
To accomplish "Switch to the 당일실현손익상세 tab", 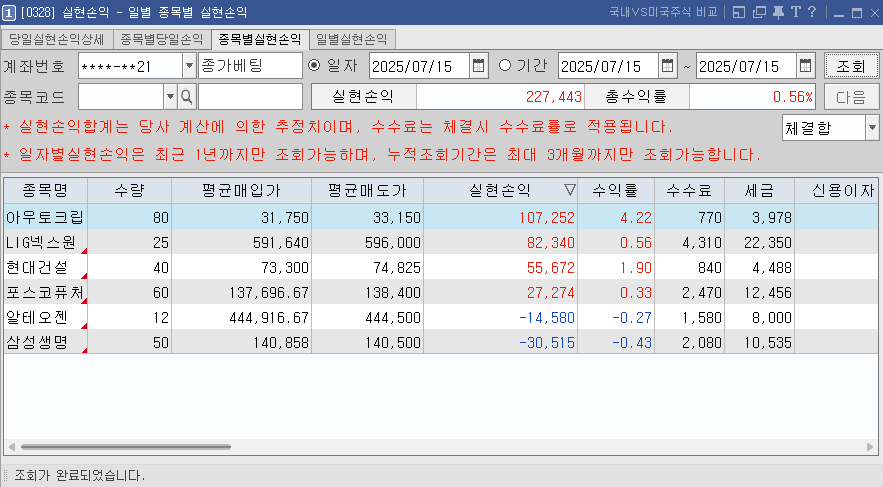I will 56,39.
